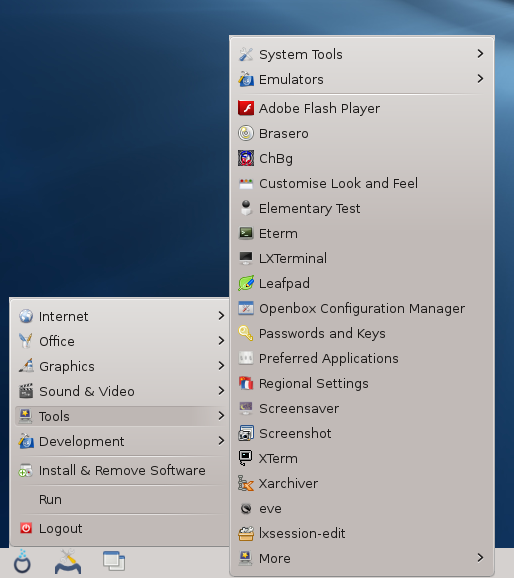
Task: Click the Adobe Flash Player icon
Action: click(x=246, y=108)
